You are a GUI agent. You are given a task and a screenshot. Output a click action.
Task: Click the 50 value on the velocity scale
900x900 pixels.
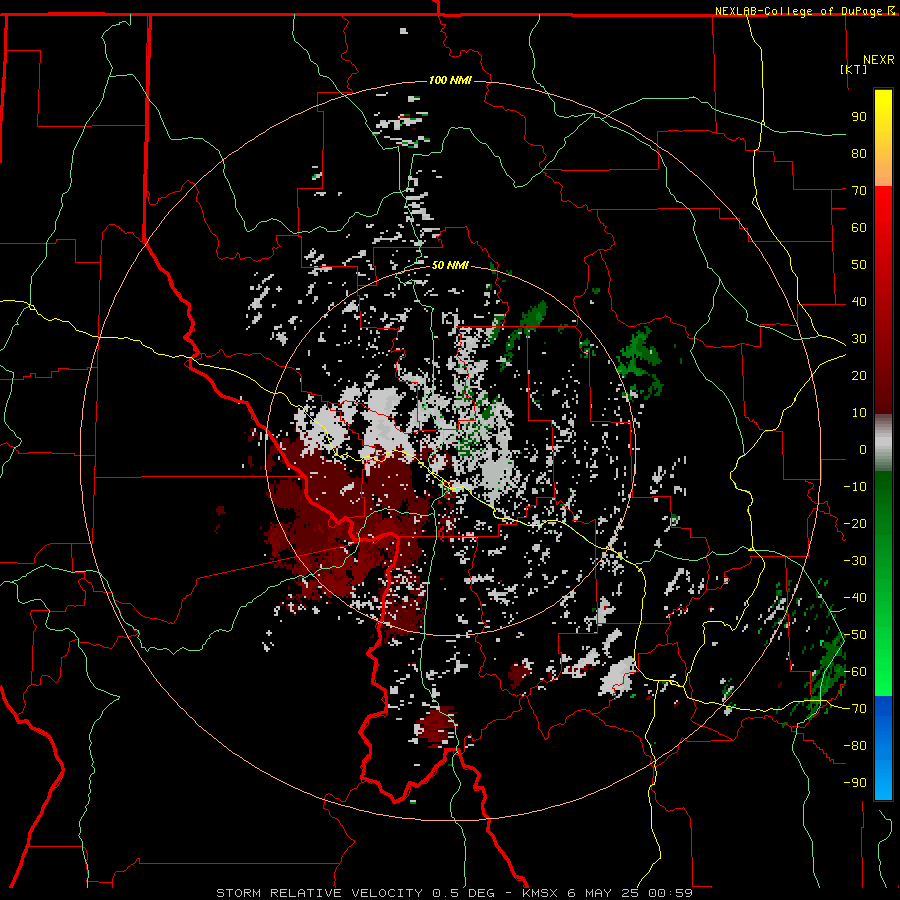point(859,265)
